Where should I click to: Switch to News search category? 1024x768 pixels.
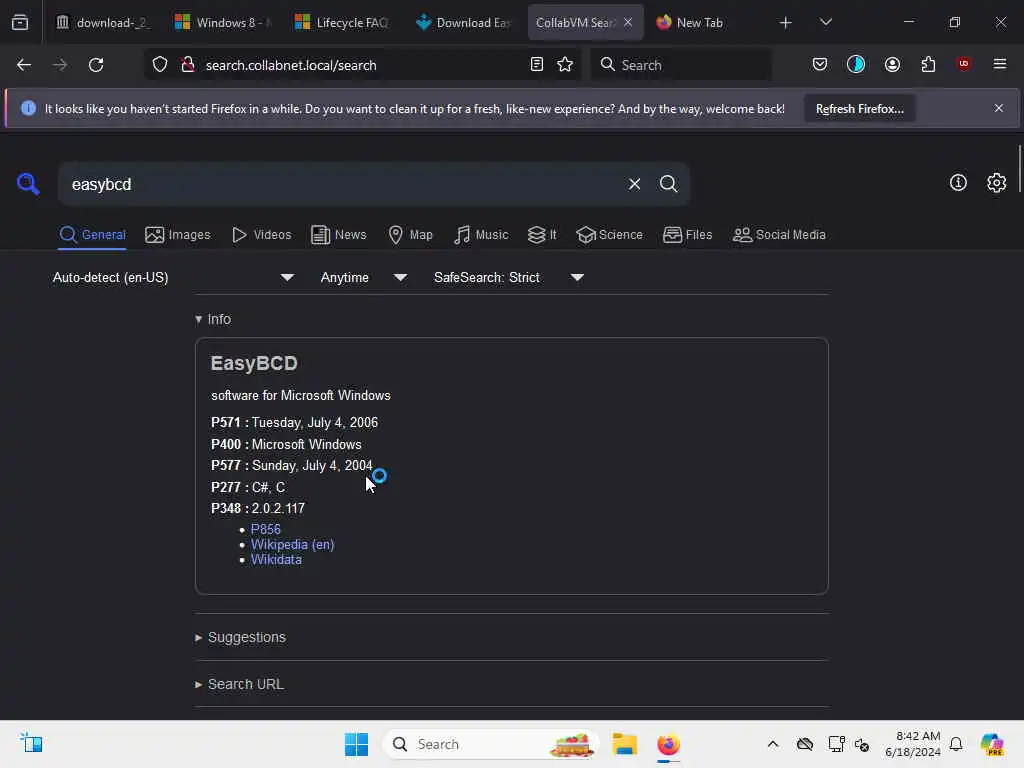tap(339, 235)
